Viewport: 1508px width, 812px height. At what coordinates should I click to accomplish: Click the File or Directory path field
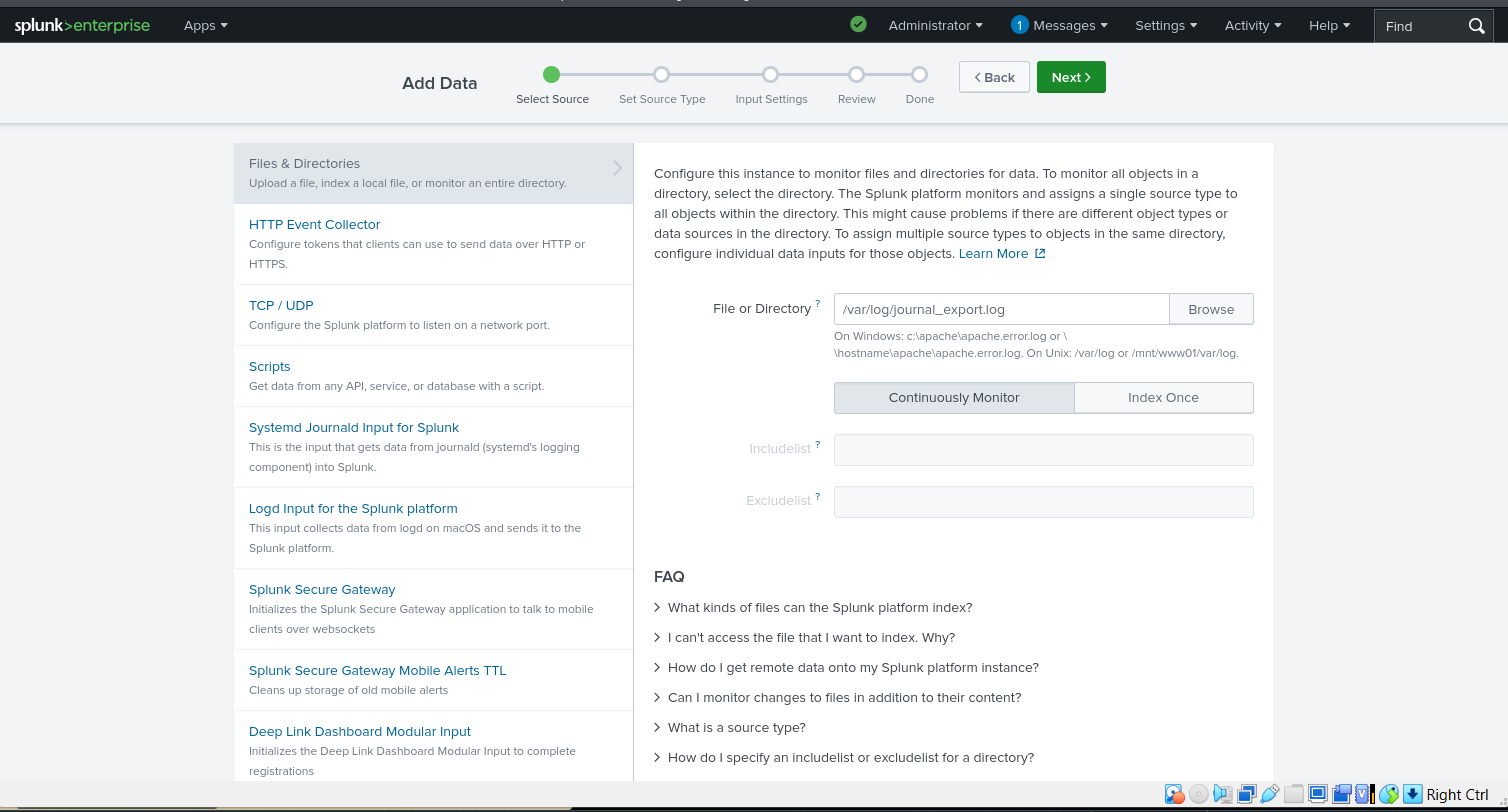coord(1002,309)
